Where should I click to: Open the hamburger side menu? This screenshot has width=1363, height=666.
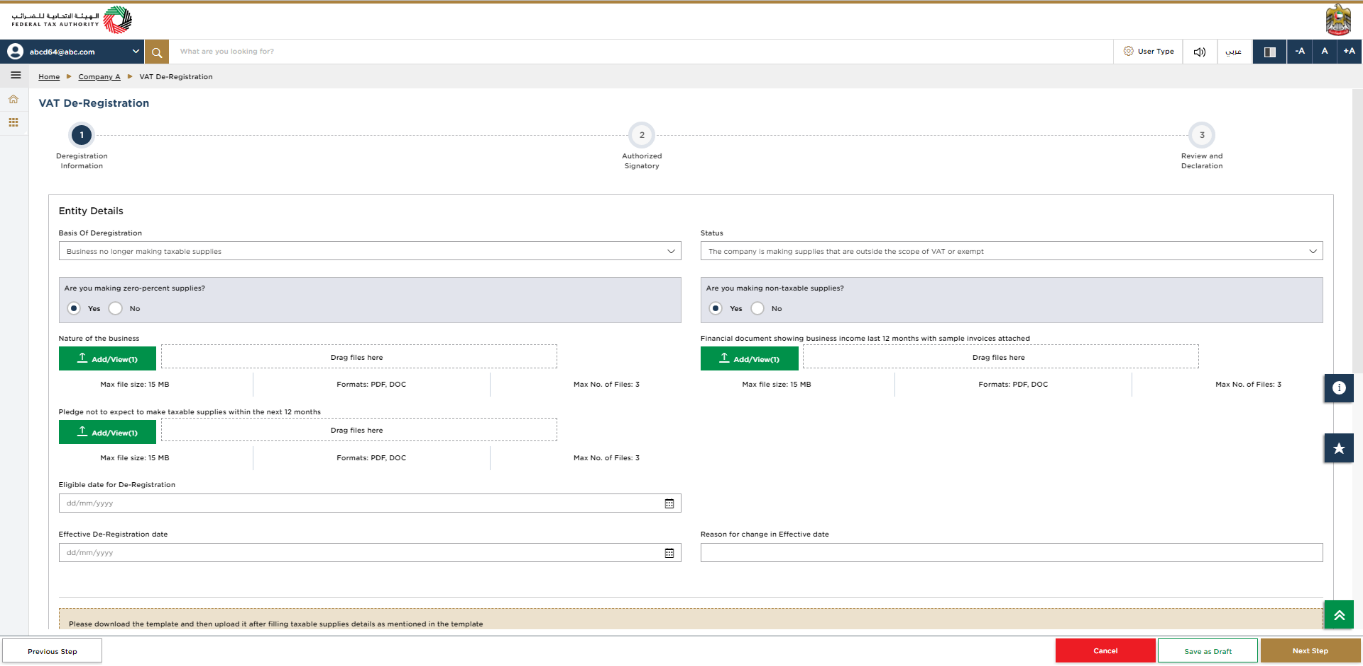click(x=15, y=75)
